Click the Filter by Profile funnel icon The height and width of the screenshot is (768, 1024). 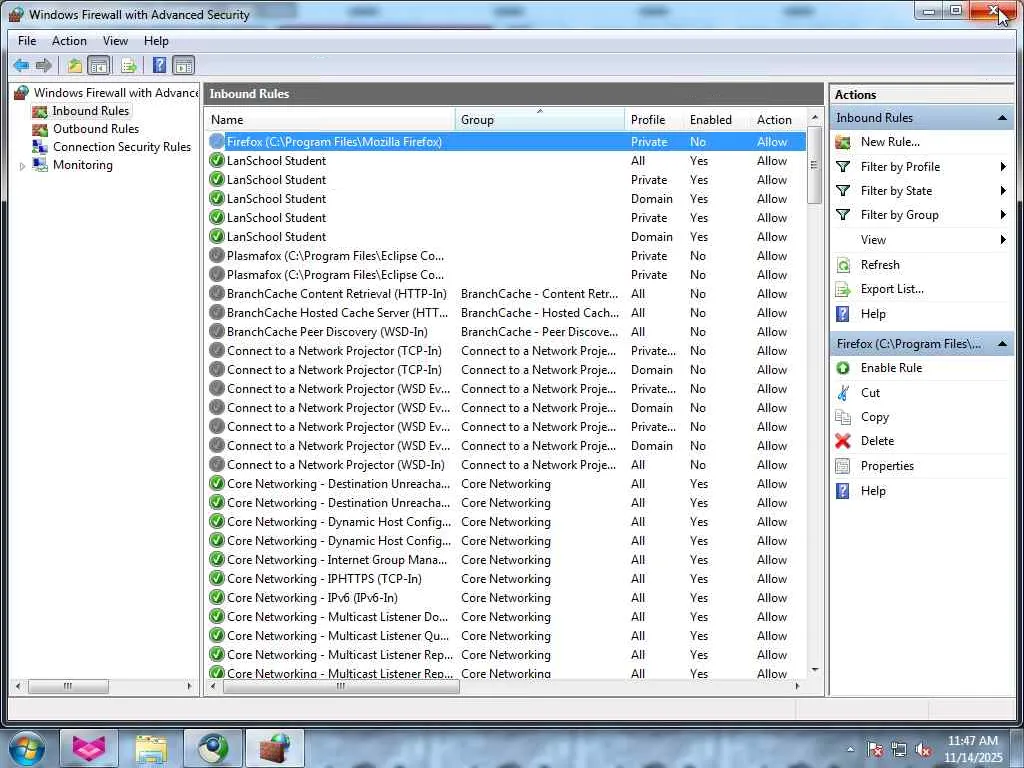[x=843, y=167]
